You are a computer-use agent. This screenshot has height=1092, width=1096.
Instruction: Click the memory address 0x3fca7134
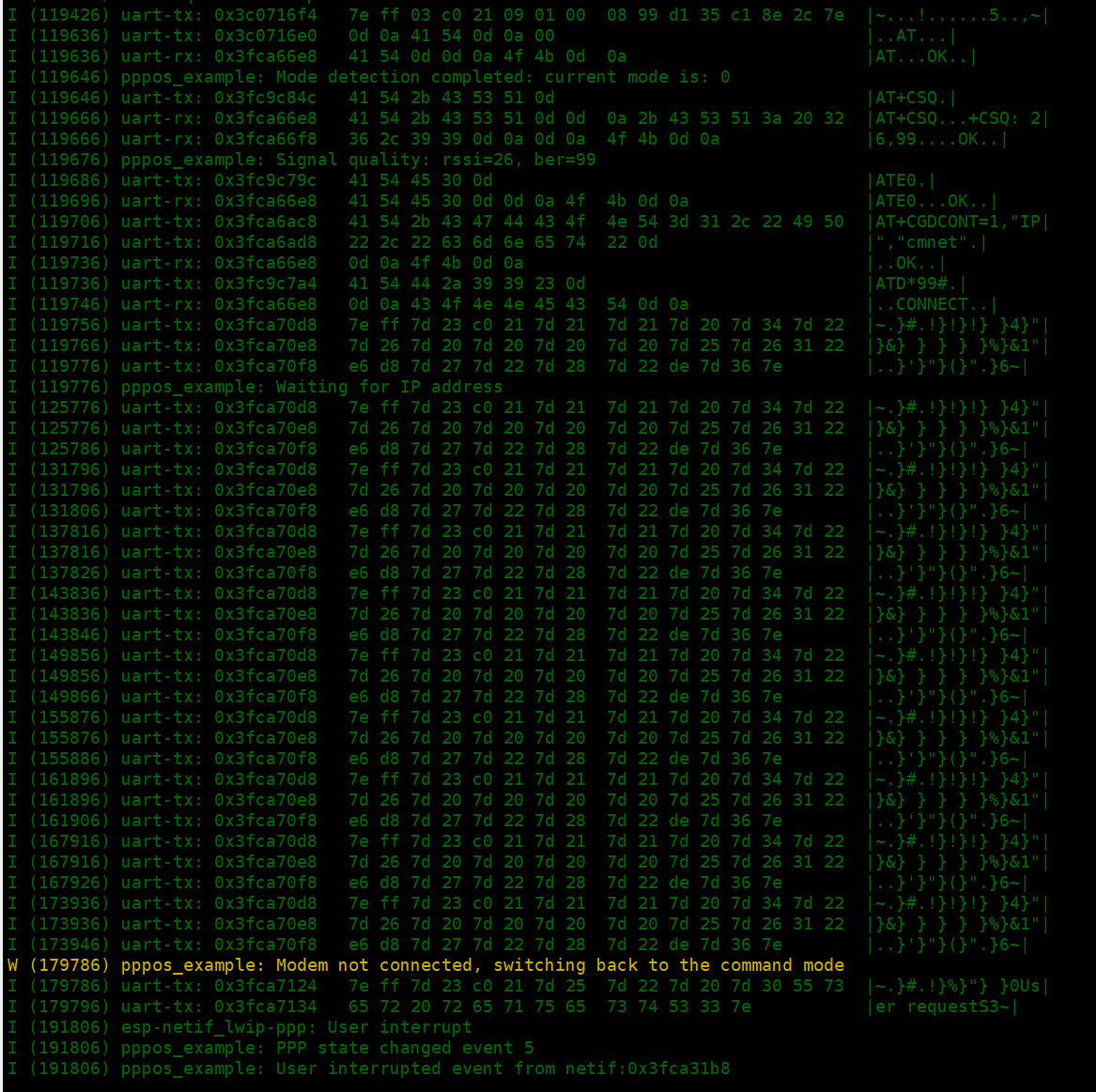(265, 1007)
